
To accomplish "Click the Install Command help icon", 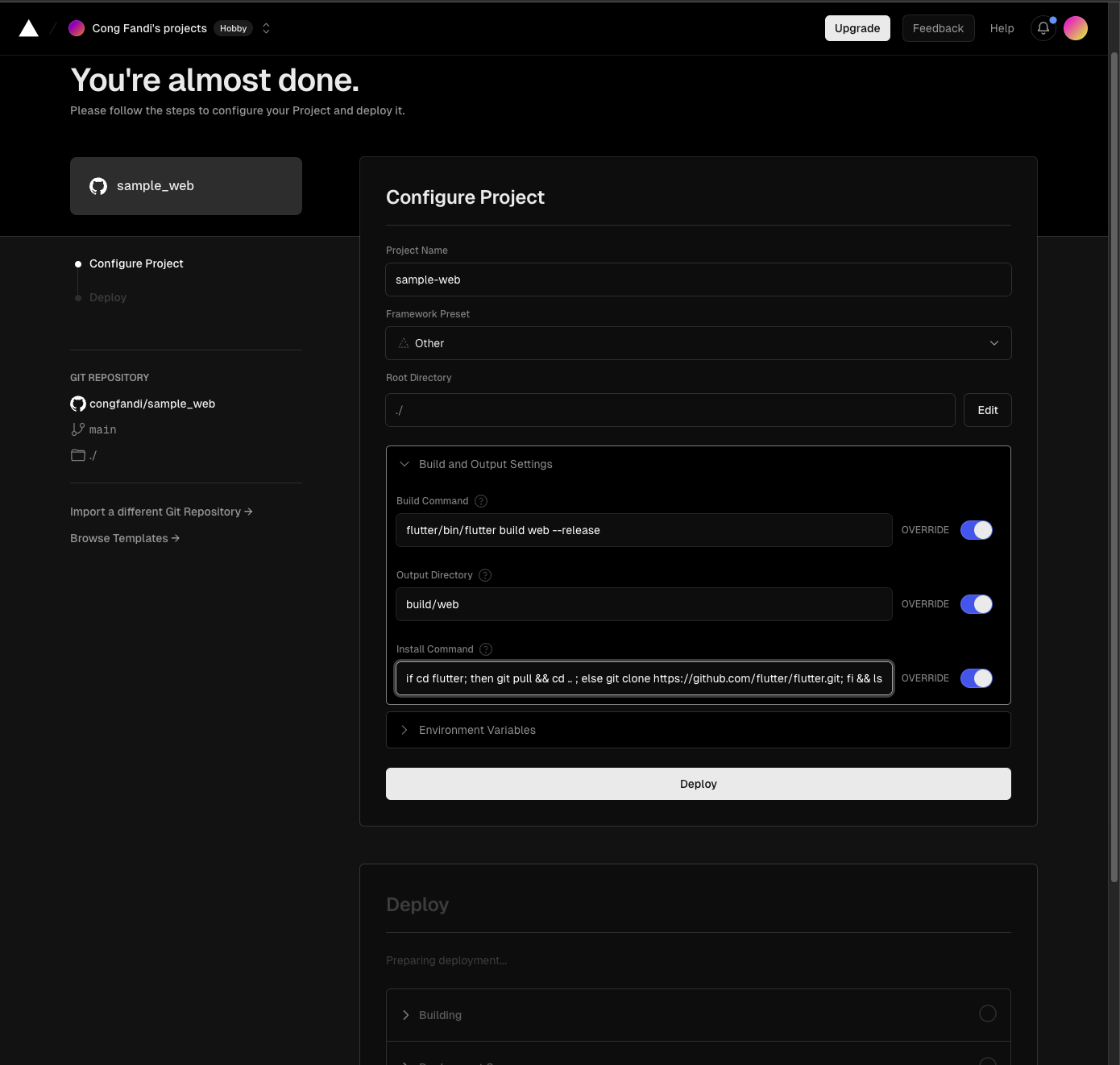I will [486, 649].
